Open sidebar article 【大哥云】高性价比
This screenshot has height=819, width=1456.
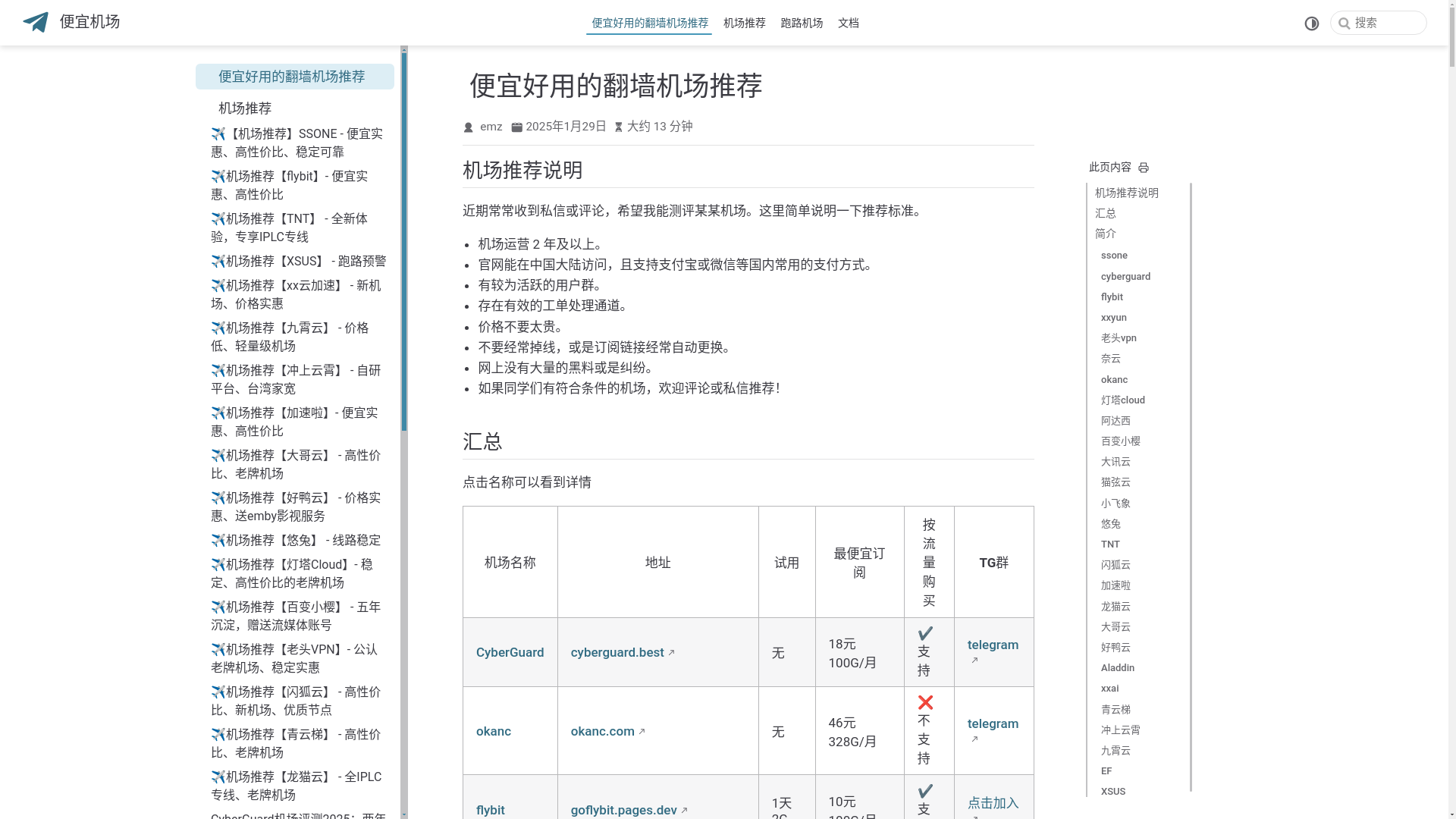click(x=299, y=464)
